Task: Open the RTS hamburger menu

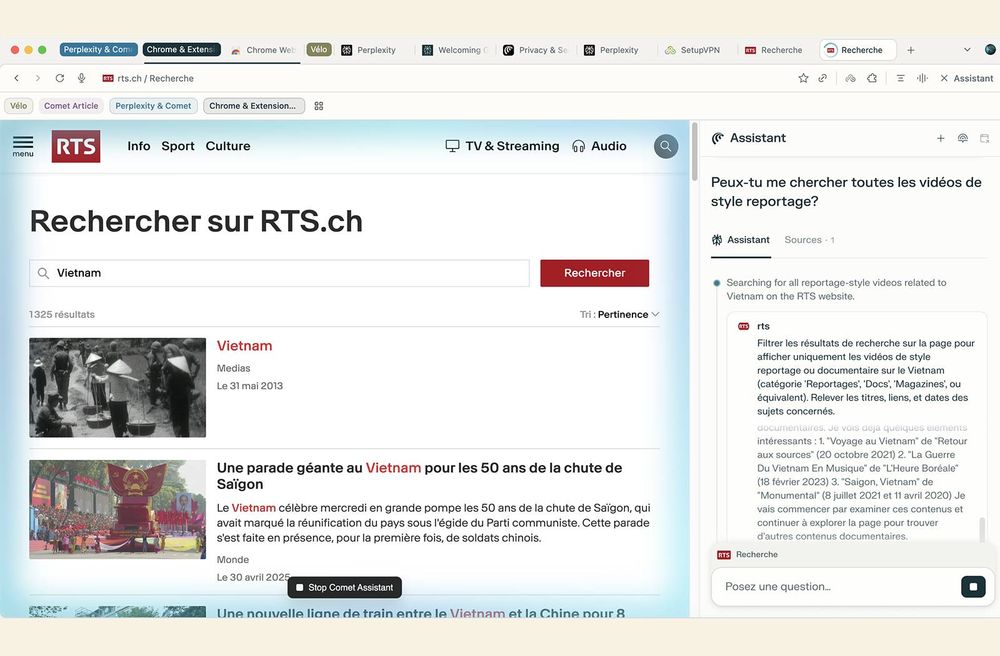Action: click(23, 146)
